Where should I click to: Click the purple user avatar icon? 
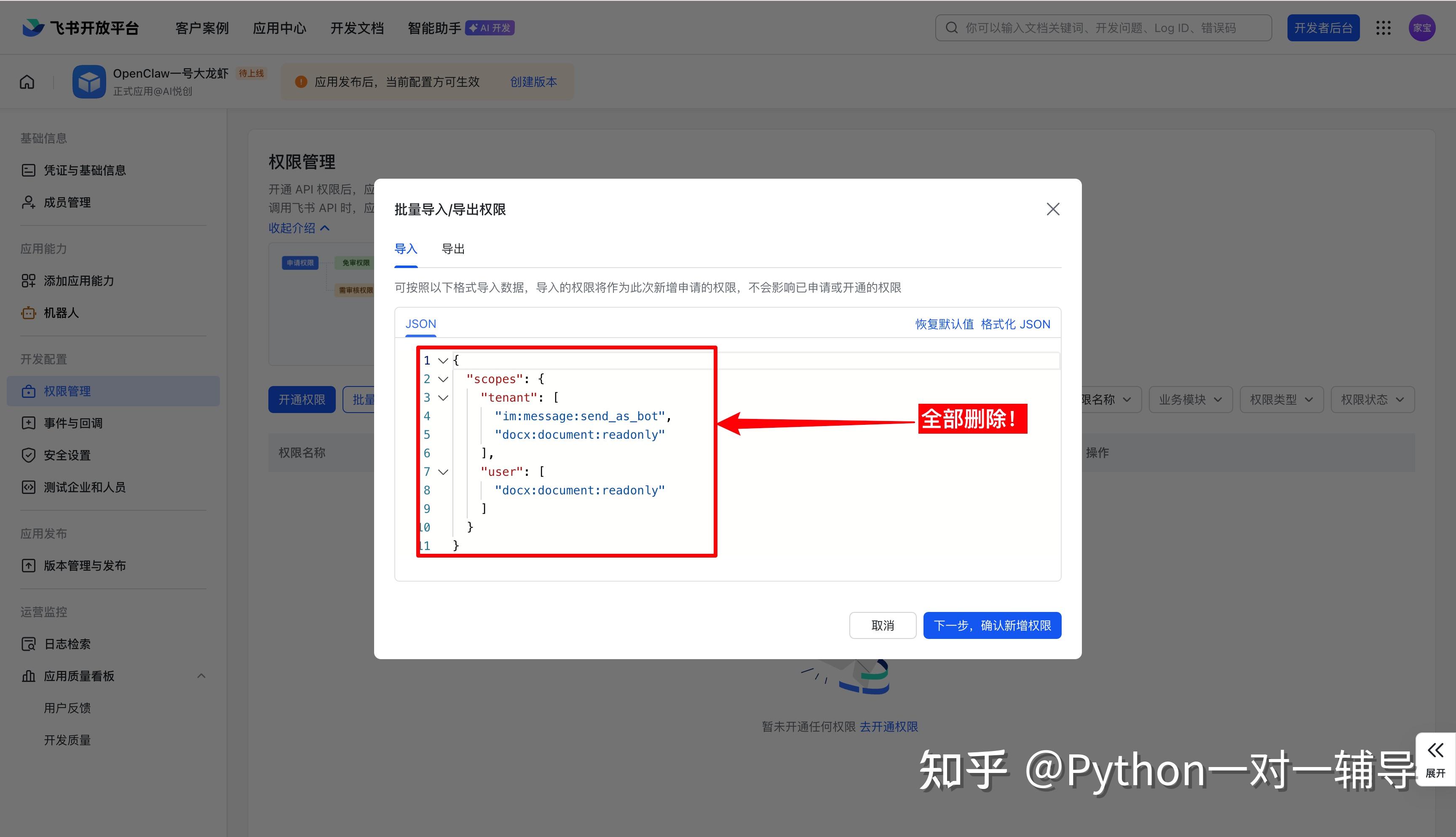point(1421,28)
